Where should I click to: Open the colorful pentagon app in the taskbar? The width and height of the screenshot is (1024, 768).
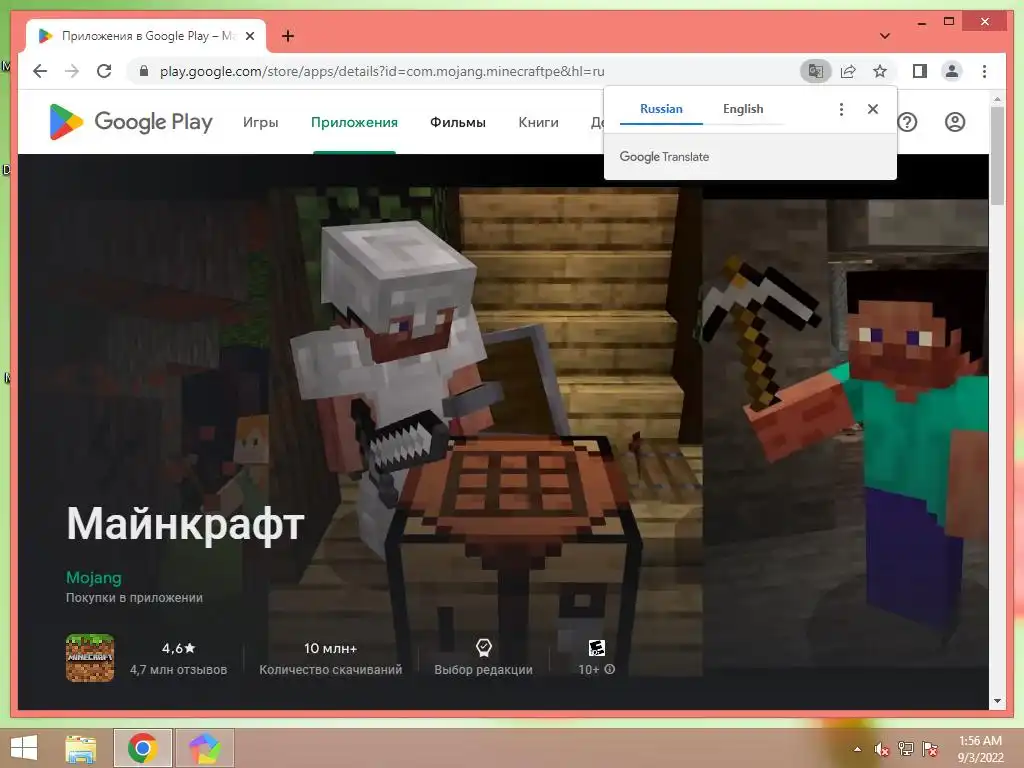click(204, 748)
